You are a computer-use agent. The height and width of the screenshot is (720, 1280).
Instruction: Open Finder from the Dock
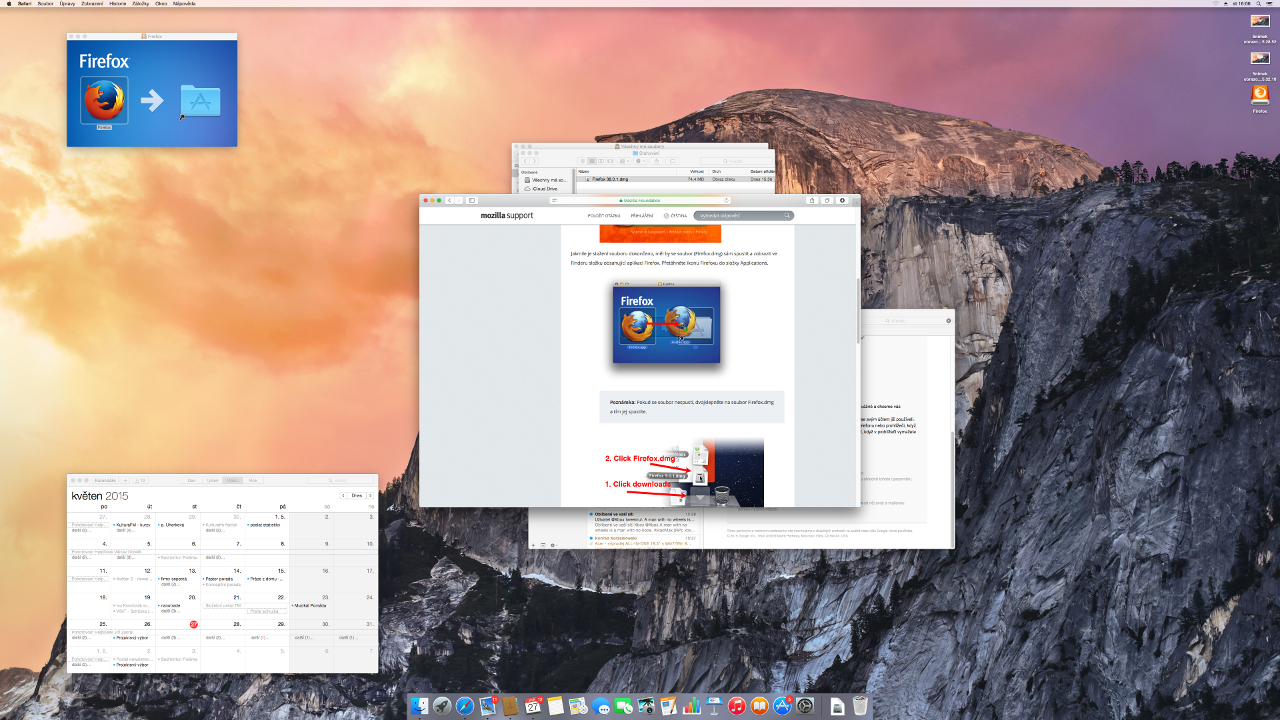tap(420, 705)
